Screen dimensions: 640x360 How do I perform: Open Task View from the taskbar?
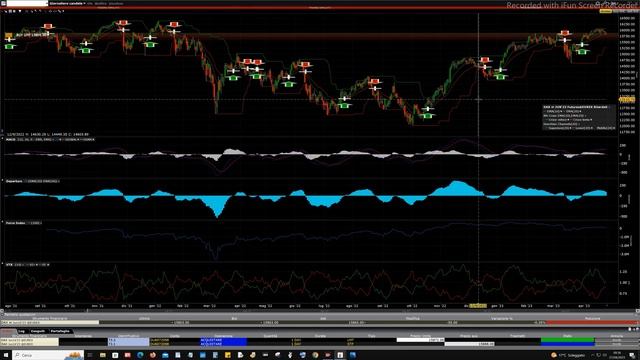point(90,355)
